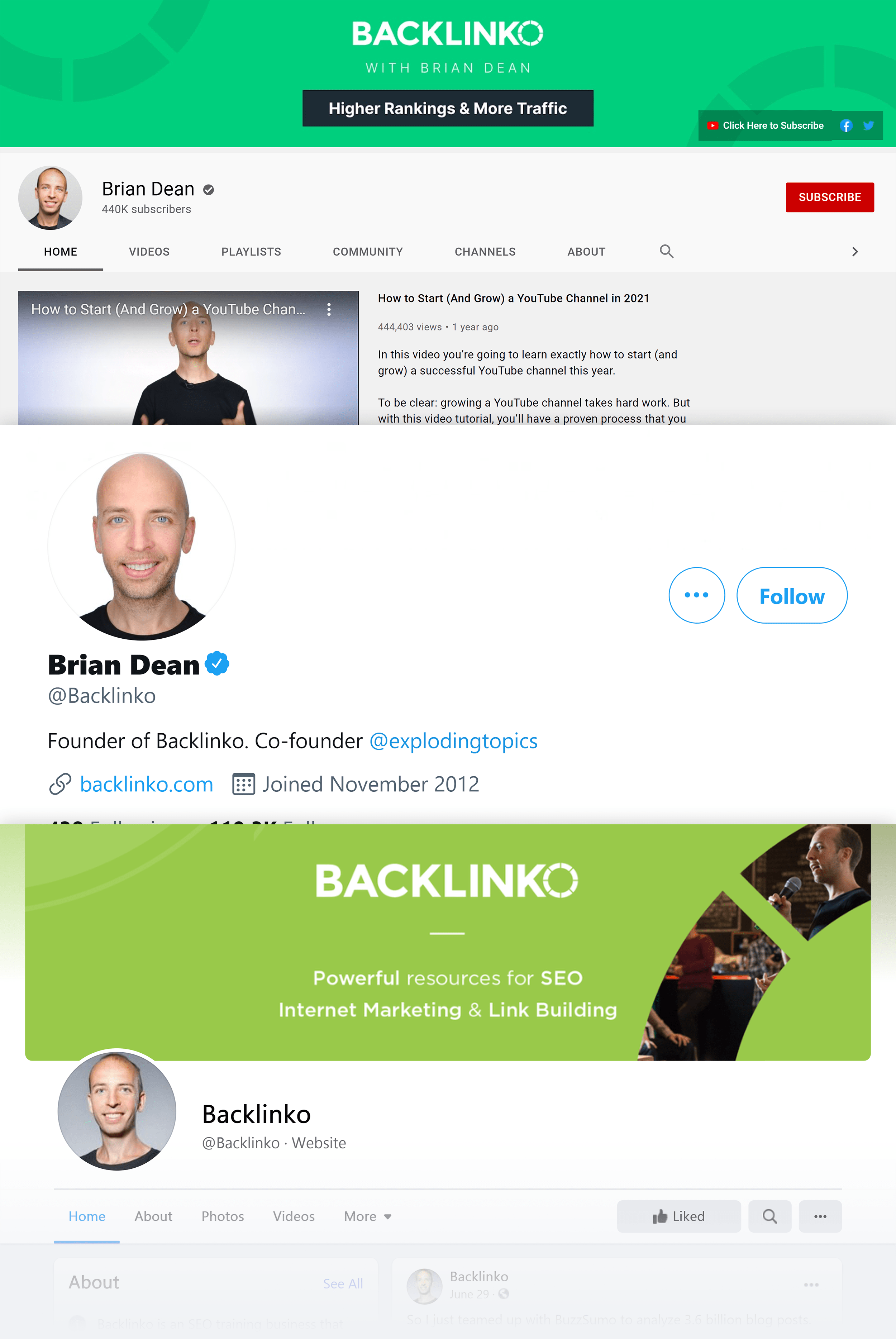This screenshot has width=896, height=1339.
Task: Click the Facebook page search icon
Action: click(x=770, y=1216)
